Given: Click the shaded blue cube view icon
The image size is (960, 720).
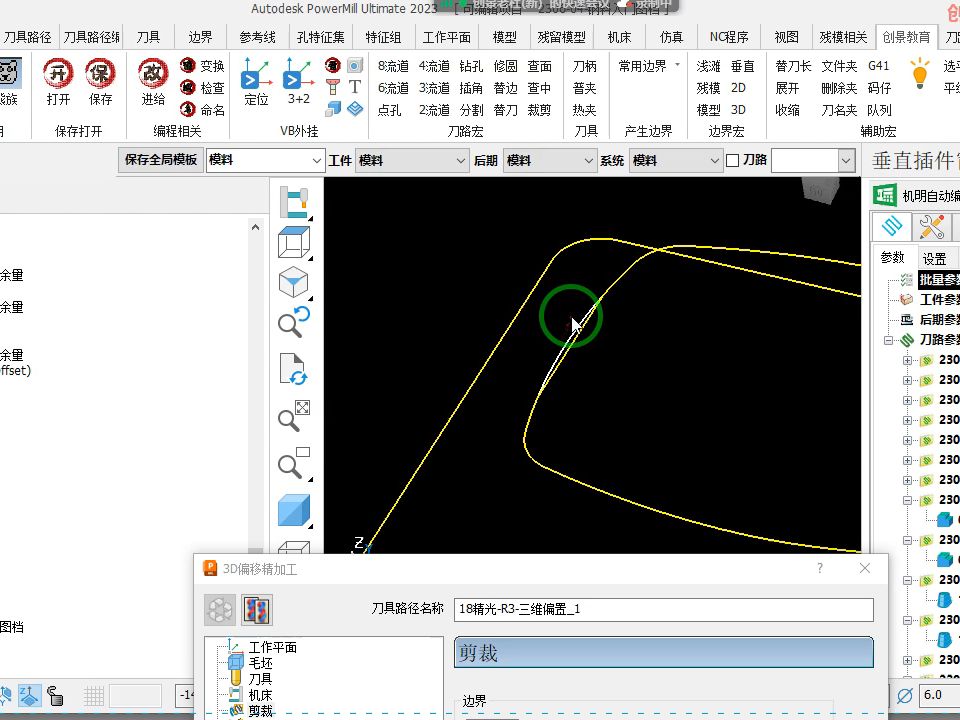Looking at the screenshot, I should tap(294, 510).
